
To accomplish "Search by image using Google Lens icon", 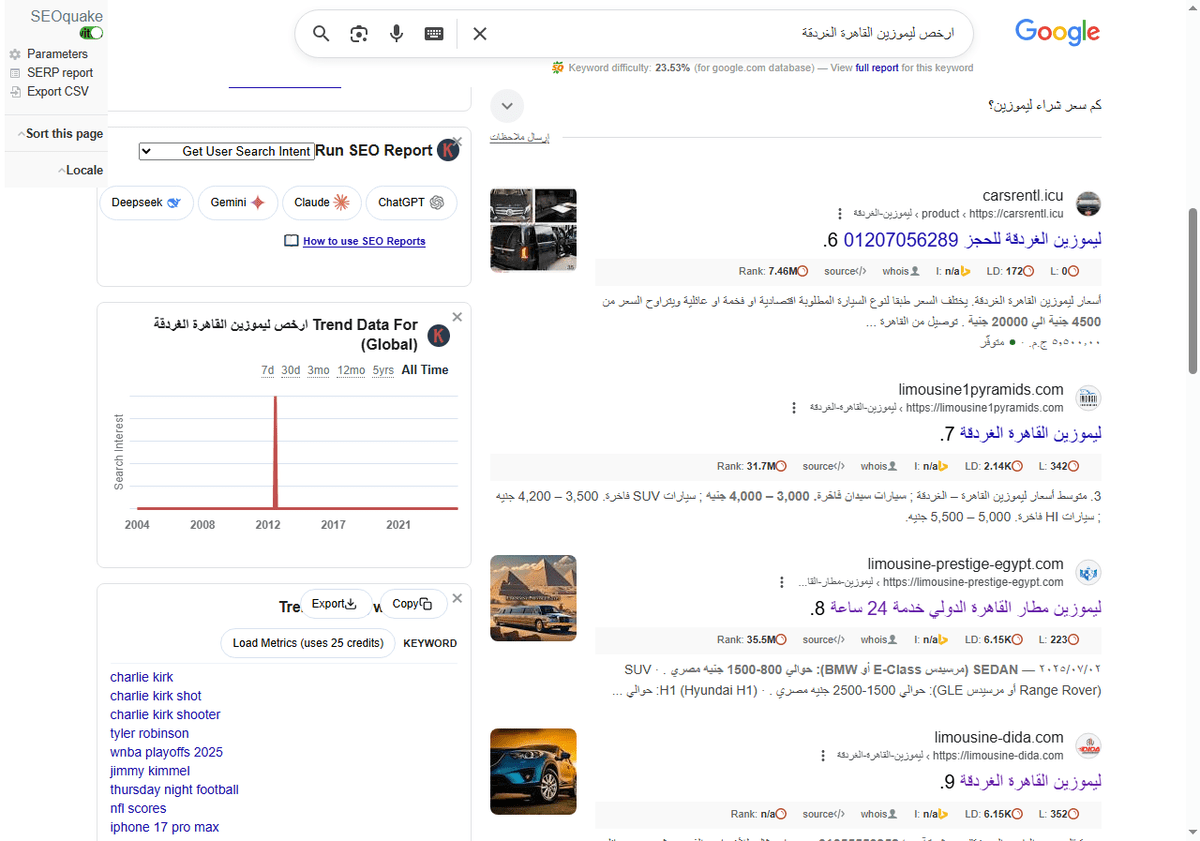I will [358, 33].
